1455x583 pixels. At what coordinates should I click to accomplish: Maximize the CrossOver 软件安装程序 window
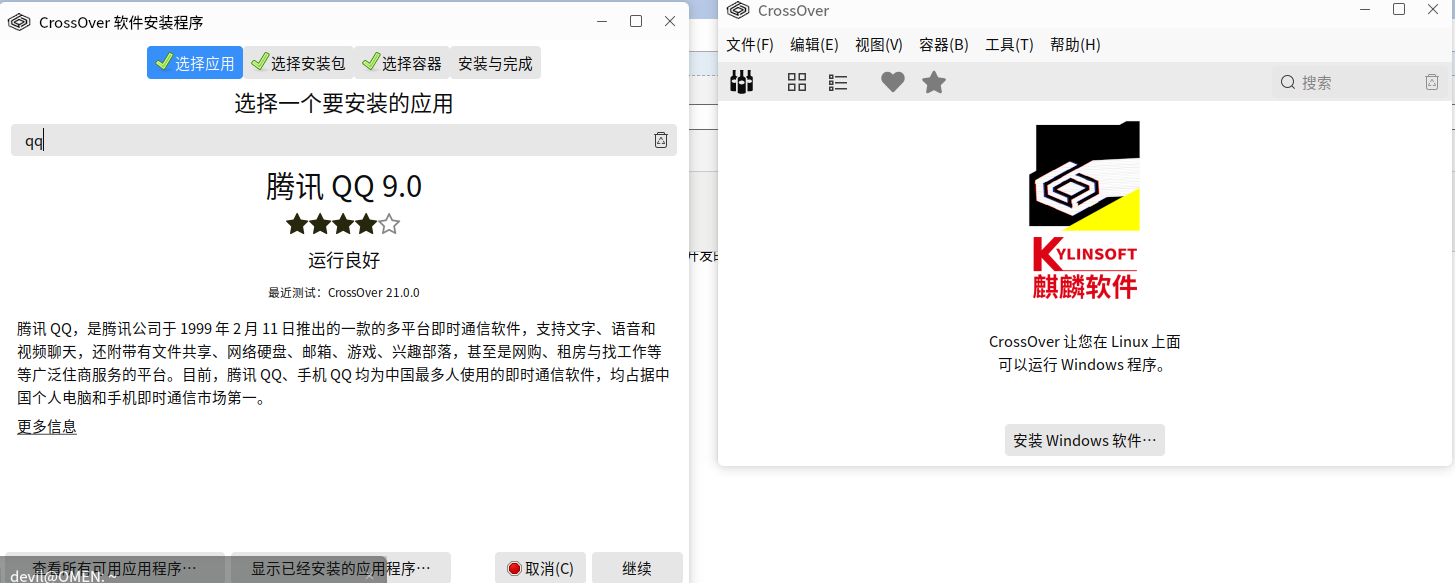point(636,21)
